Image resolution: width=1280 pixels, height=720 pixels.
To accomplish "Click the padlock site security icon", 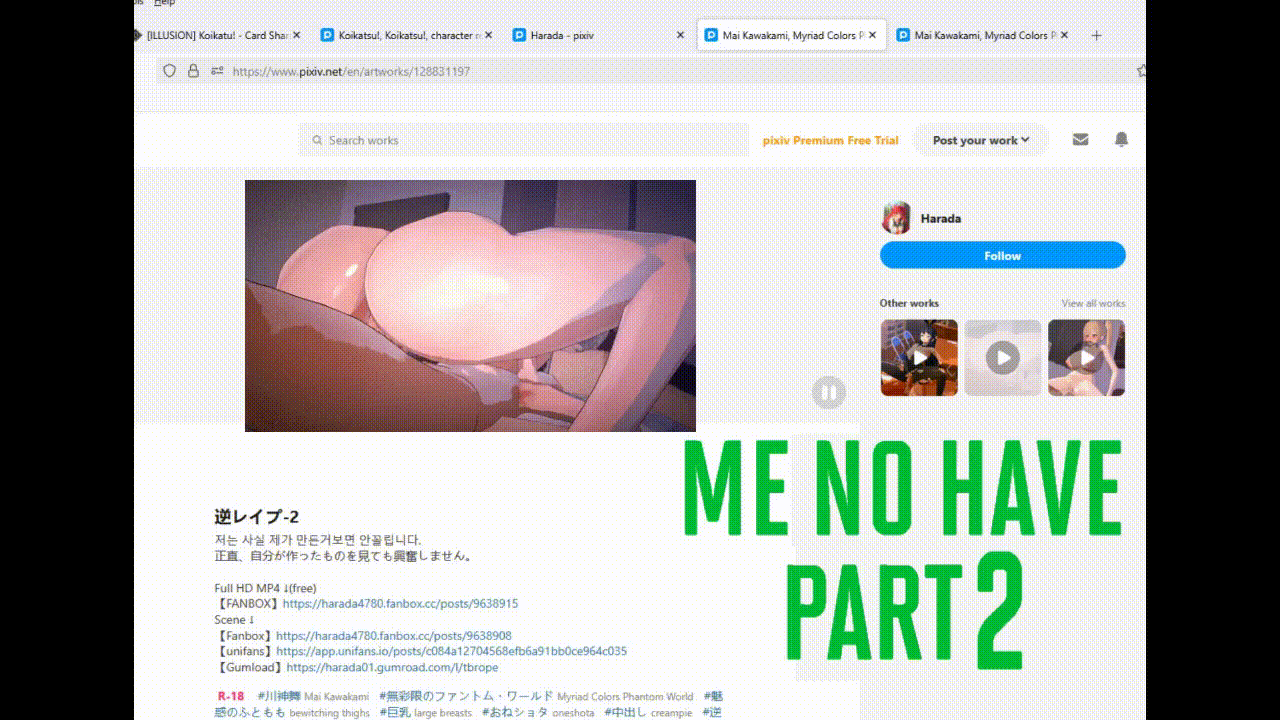I will tap(194, 71).
